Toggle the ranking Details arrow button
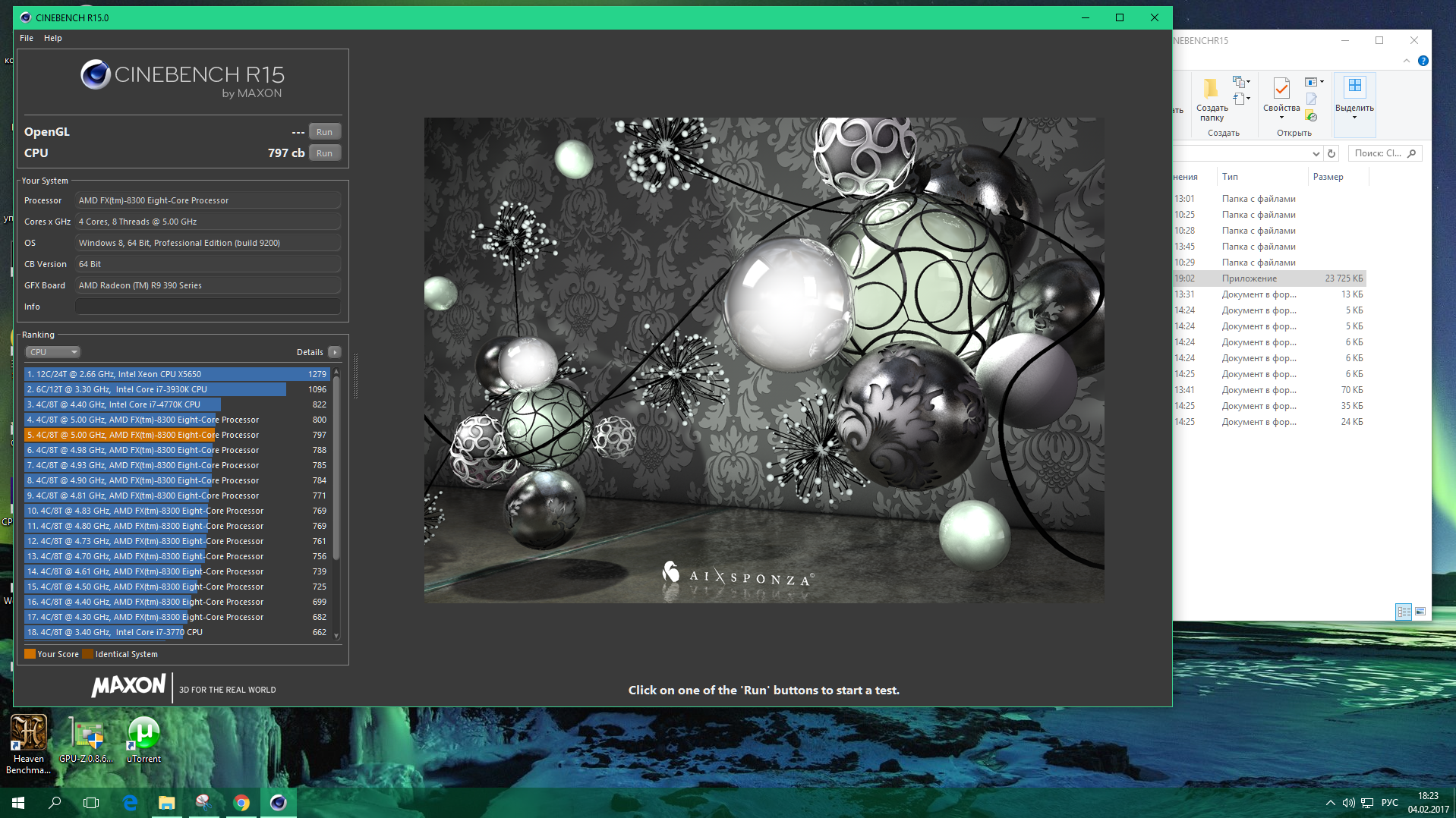The image size is (1456, 818). point(335,352)
